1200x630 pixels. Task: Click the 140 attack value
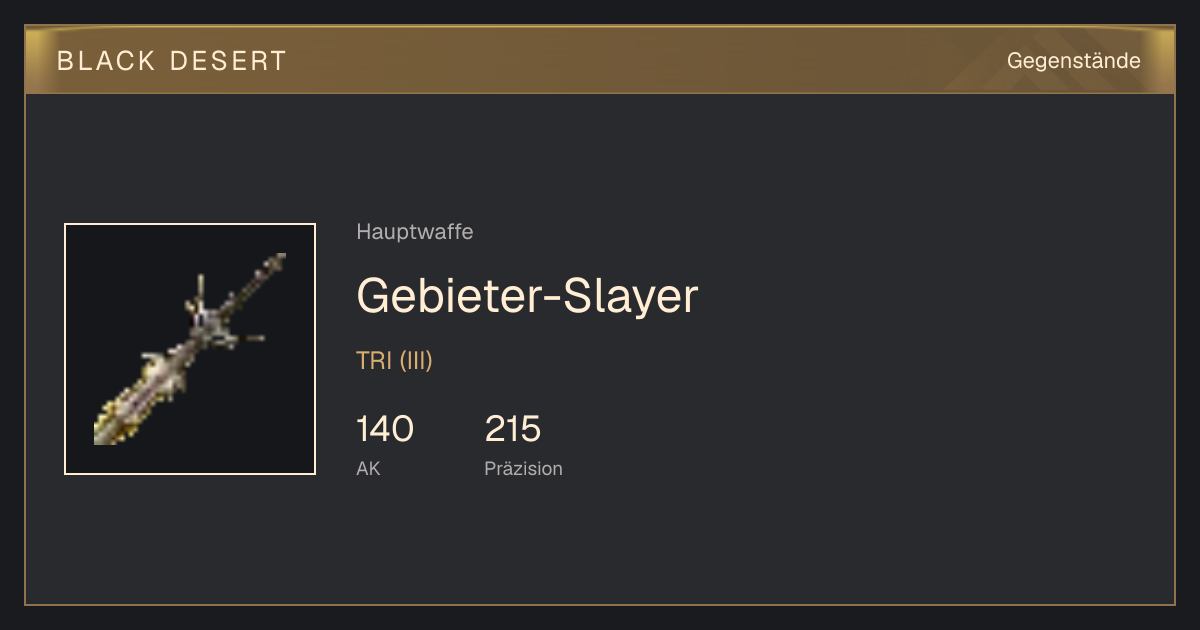coord(385,429)
